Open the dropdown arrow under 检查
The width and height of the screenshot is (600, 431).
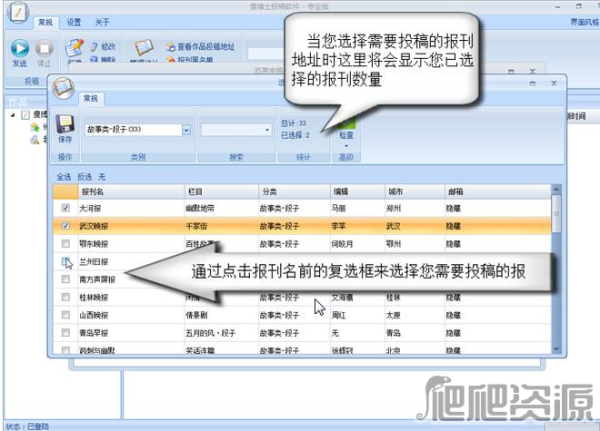point(346,146)
